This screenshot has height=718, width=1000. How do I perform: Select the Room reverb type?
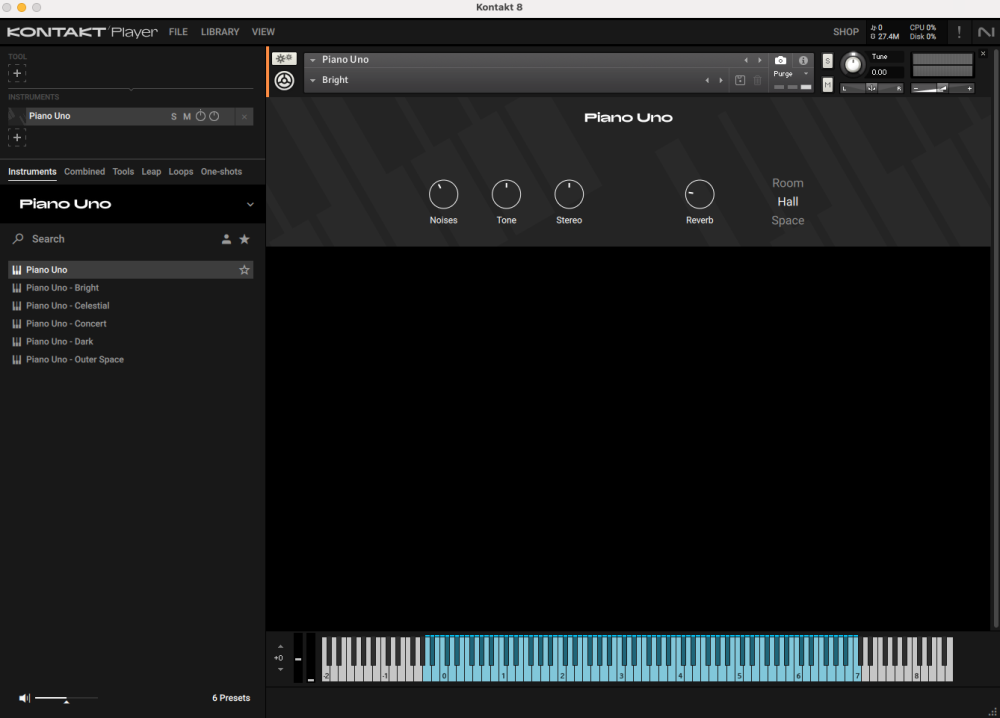(788, 183)
